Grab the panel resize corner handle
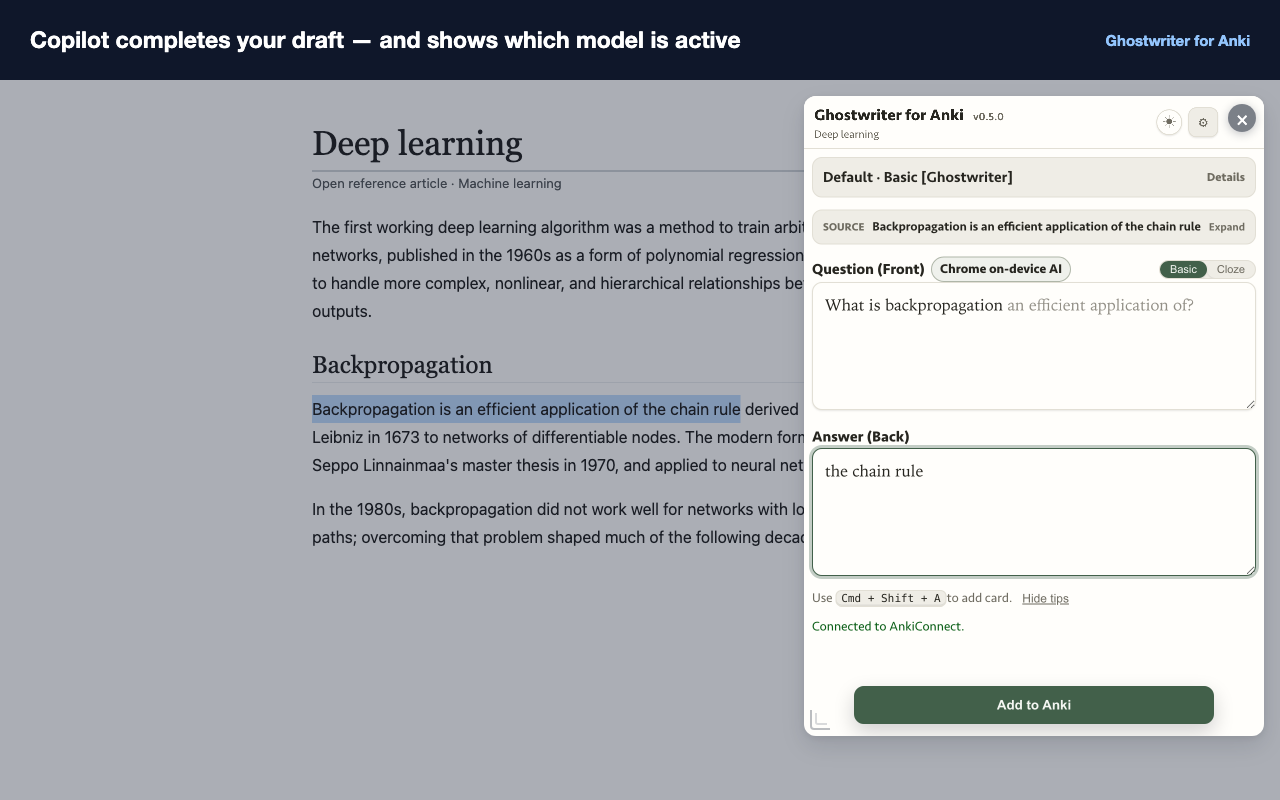Viewport: 1280px width, 800px height. pyautogui.click(x=820, y=720)
